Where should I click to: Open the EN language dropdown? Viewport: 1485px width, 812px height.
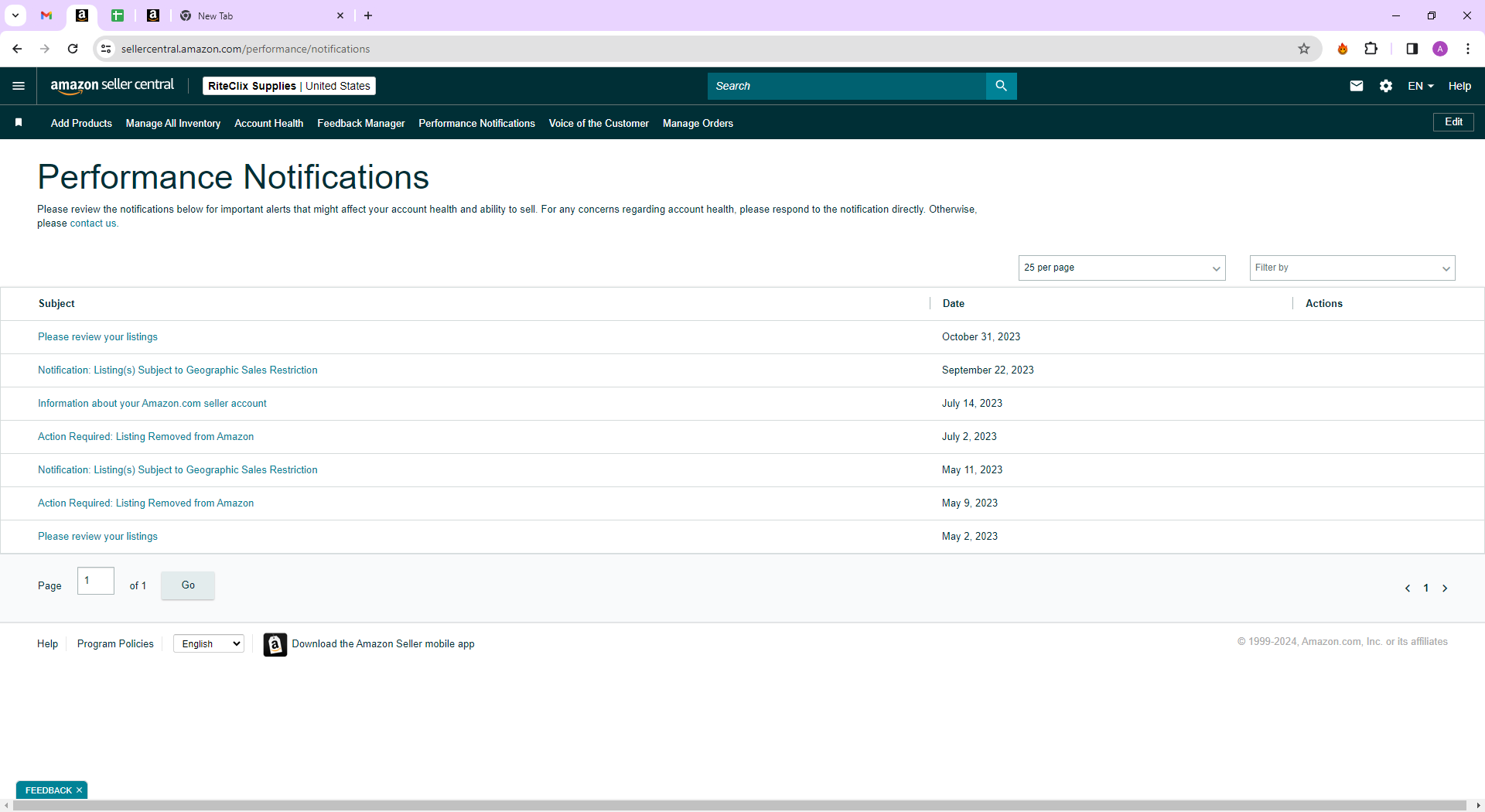(1421, 86)
